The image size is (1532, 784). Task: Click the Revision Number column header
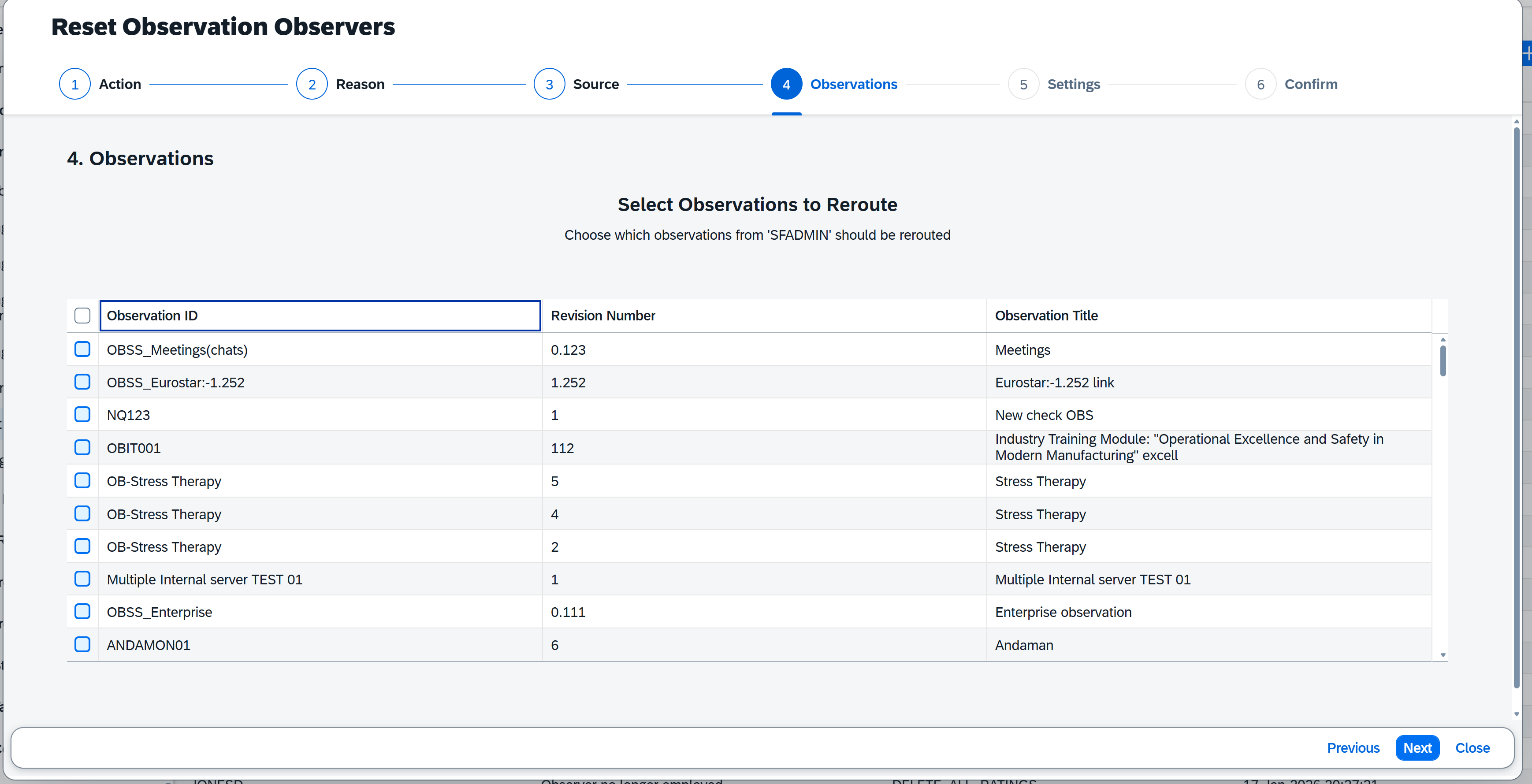point(764,316)
